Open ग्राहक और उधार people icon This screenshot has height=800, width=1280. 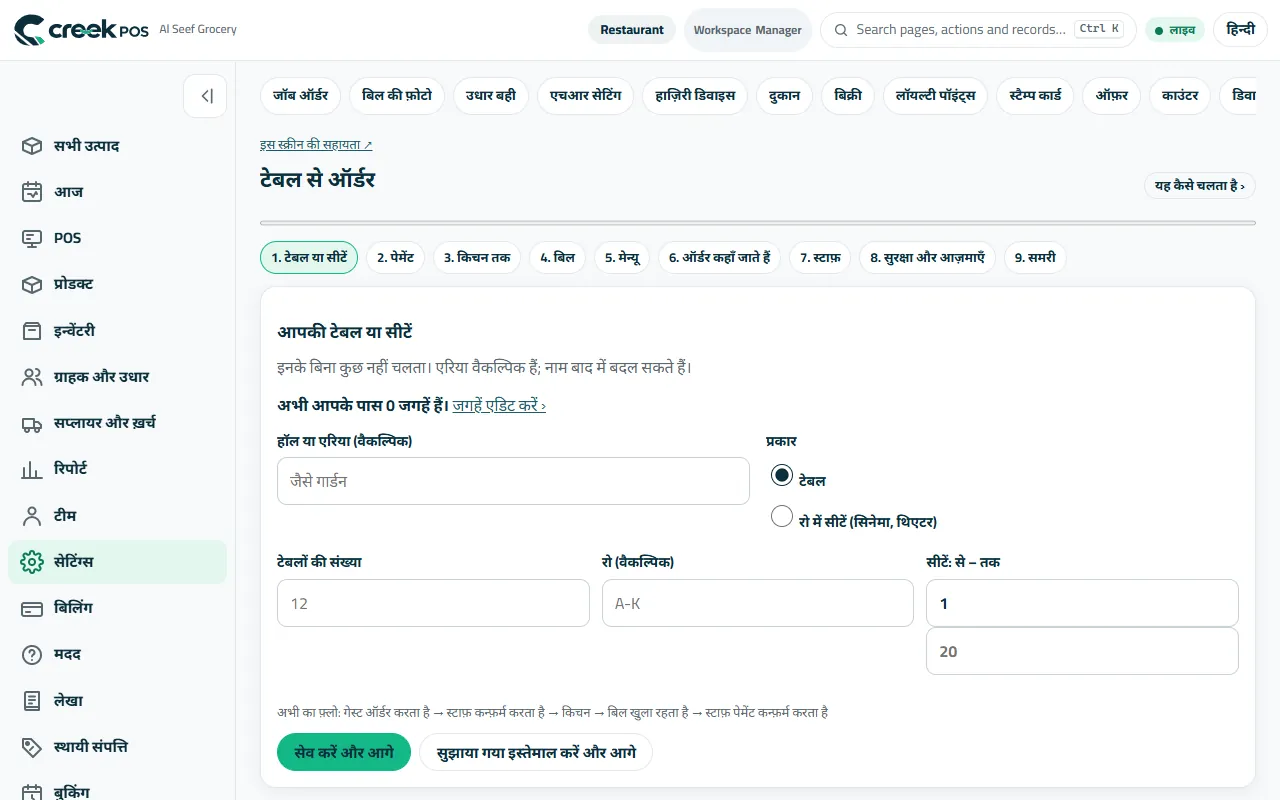click(32, 377)
